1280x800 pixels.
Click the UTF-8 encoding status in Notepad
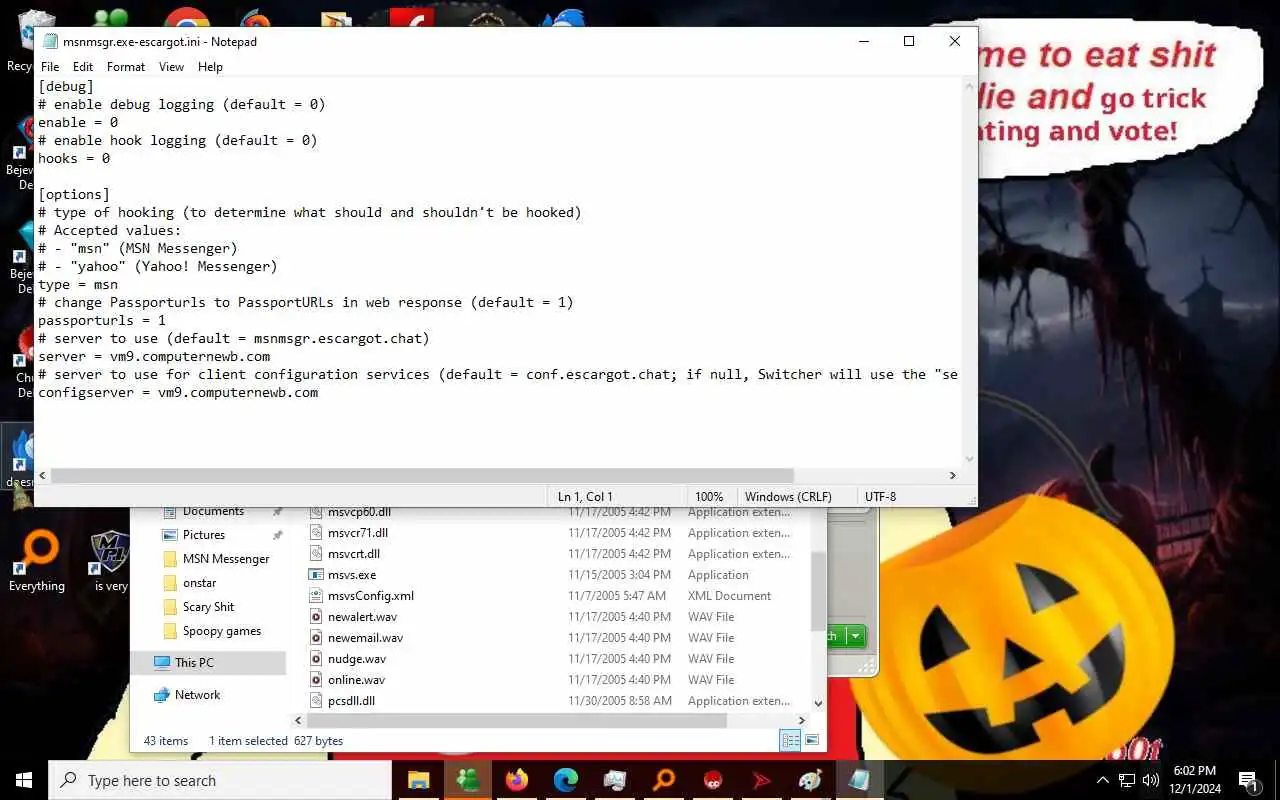[x=880, y=497]
